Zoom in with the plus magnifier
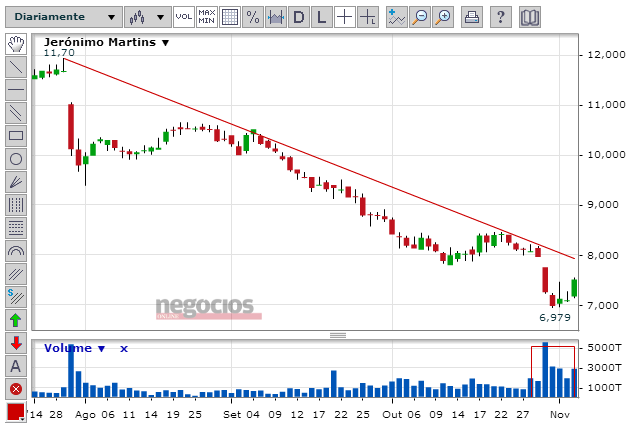Viewport: 635px width, 428px height. [443, 17]
